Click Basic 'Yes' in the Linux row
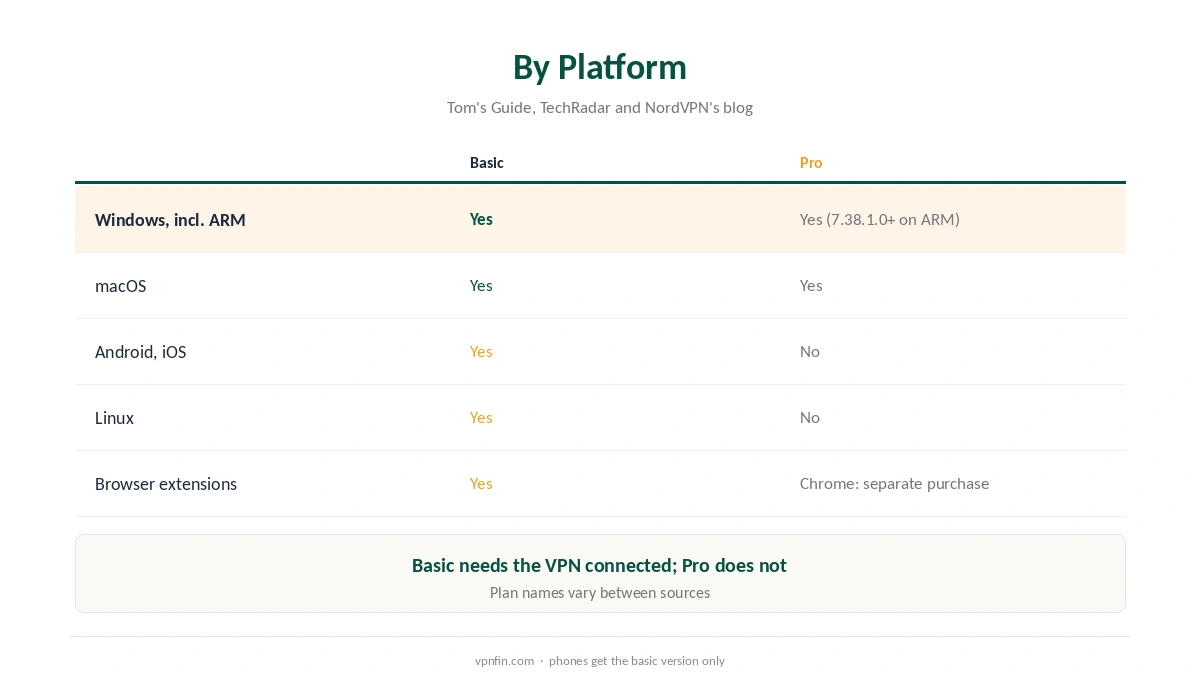The image size is (1200, 680). click(x=481, y=417)
